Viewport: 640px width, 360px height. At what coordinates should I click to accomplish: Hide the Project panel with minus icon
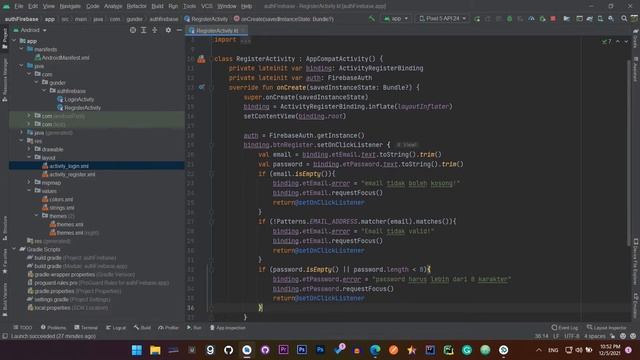click(179, 30)
